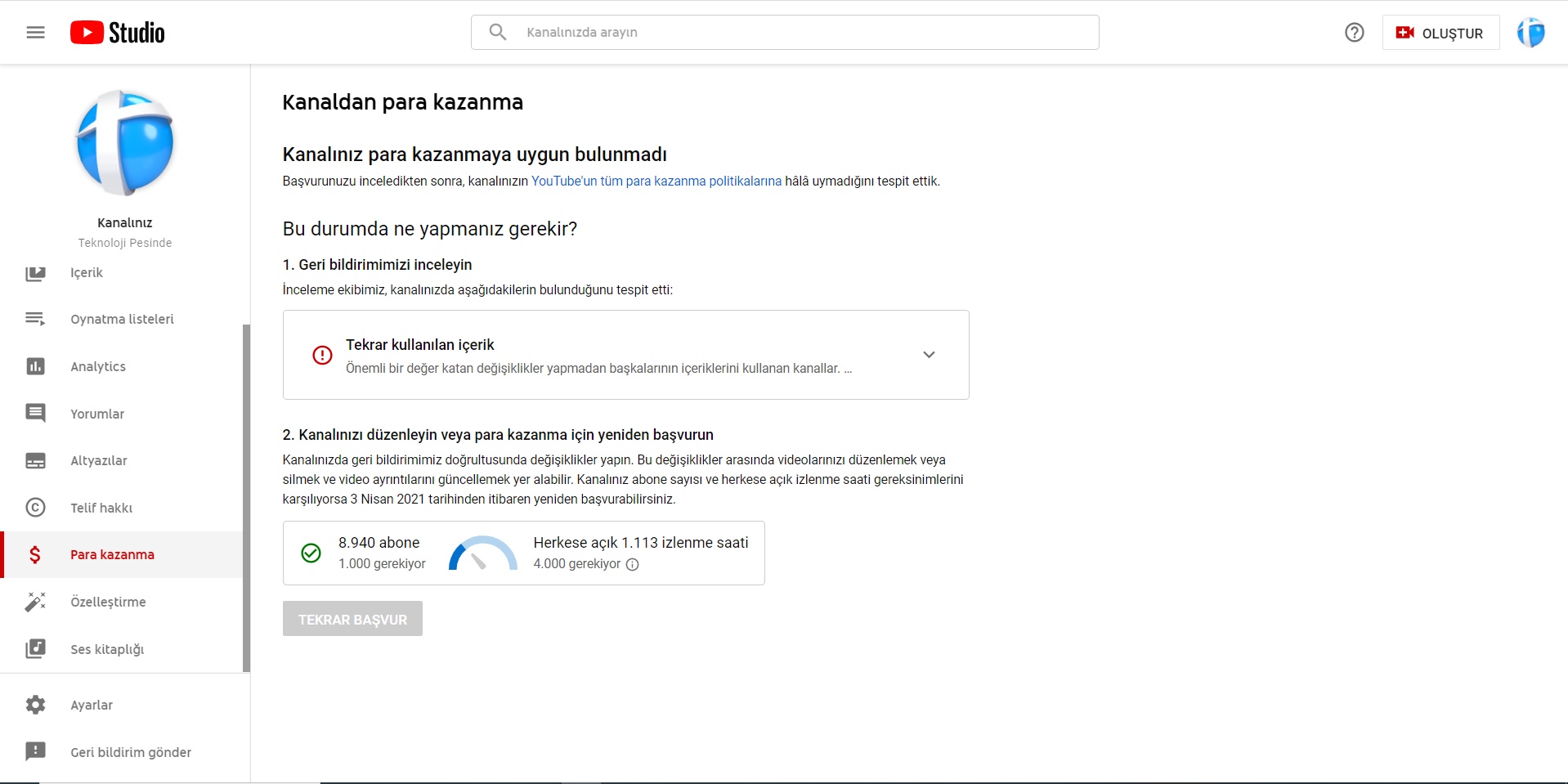Click the Oynatma listeleri icon
This screenshot has width=1568, height=784.
tap(35, 319)
